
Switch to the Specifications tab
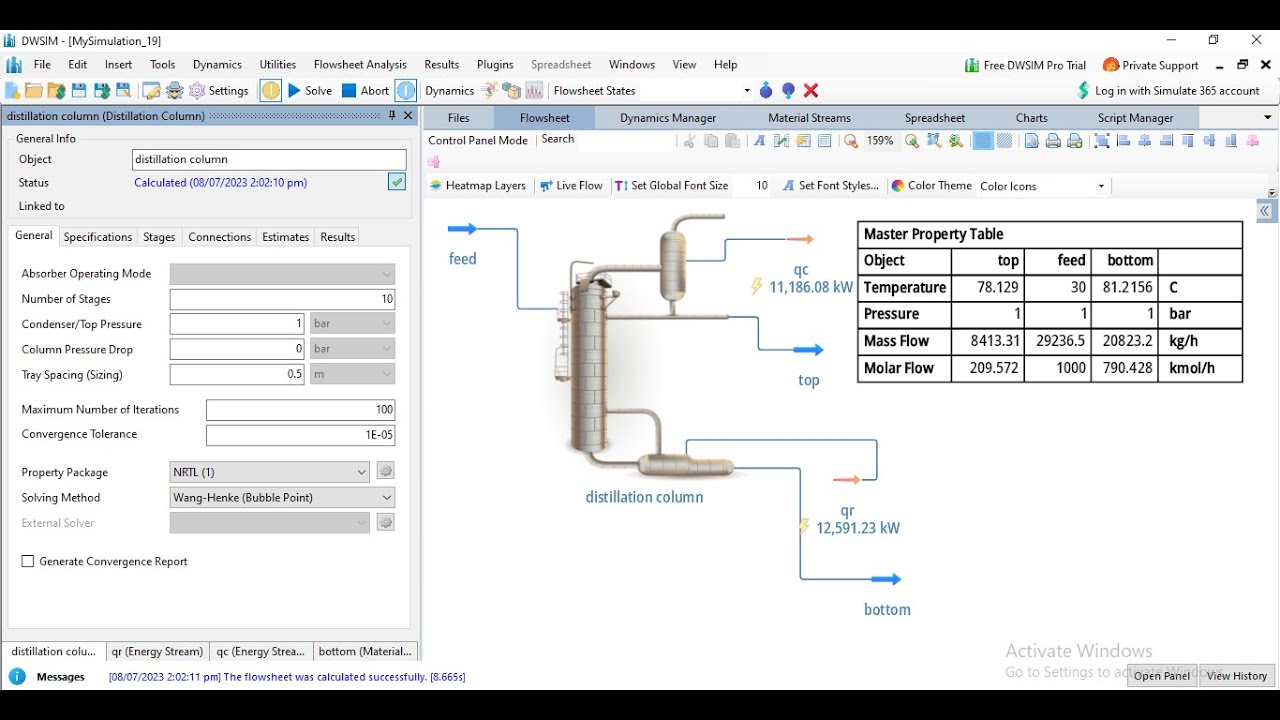click(x=97, y=237)
